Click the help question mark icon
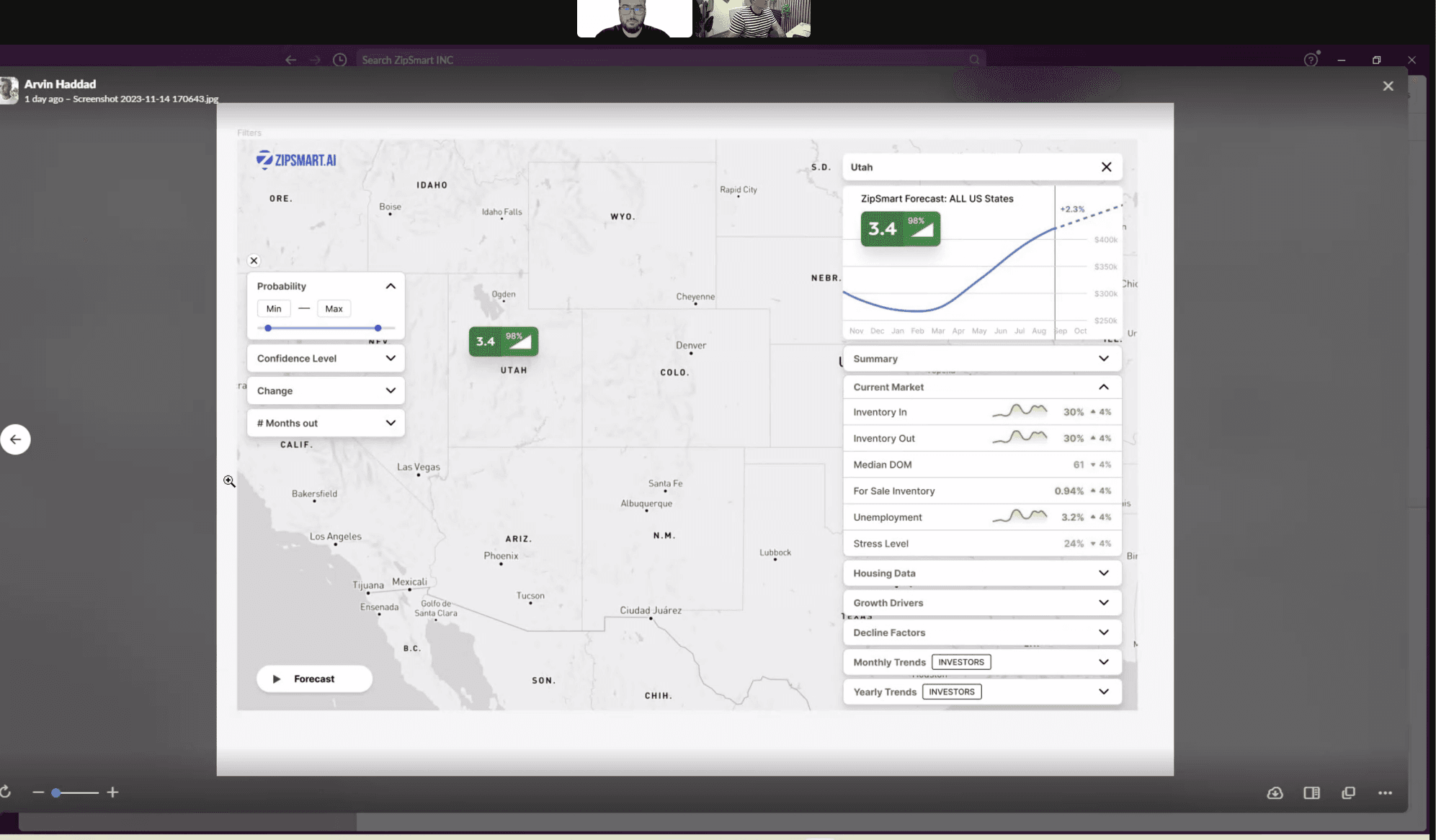This screenshot has width=1436, height=840. point(1311,60)
